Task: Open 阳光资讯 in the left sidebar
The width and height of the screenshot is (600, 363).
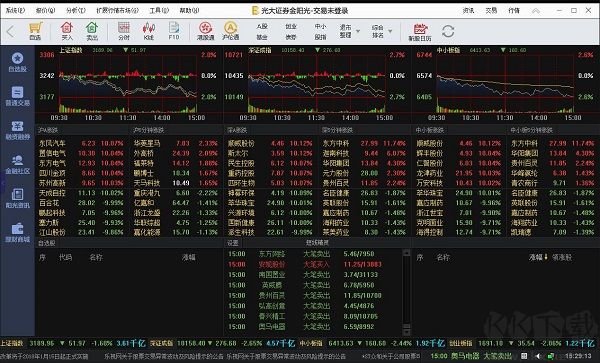Action: click(17, 199)
